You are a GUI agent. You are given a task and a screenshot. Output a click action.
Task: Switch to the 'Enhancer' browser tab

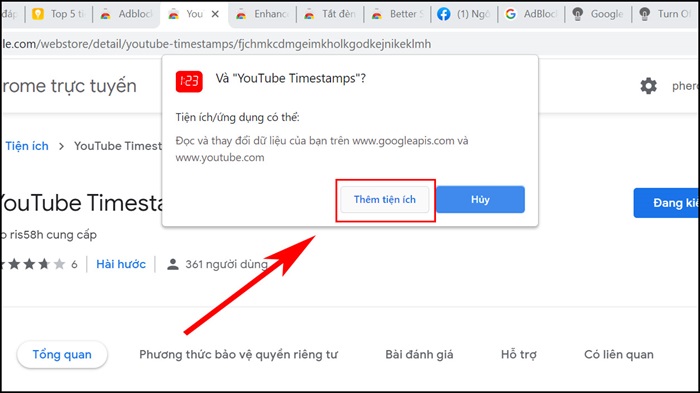tap(262, 14)
